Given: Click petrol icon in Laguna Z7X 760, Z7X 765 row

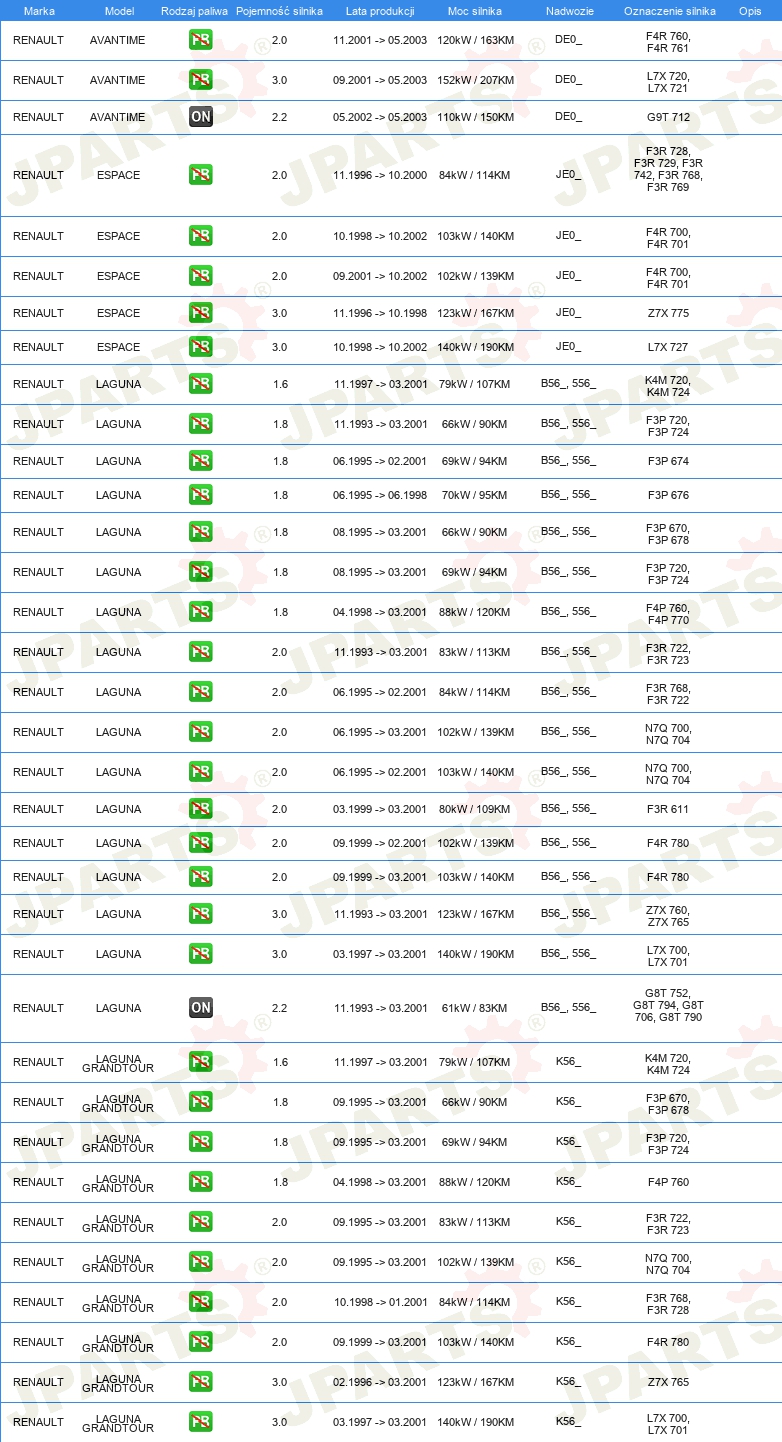Looking at the screenshot, I should 201,914.
